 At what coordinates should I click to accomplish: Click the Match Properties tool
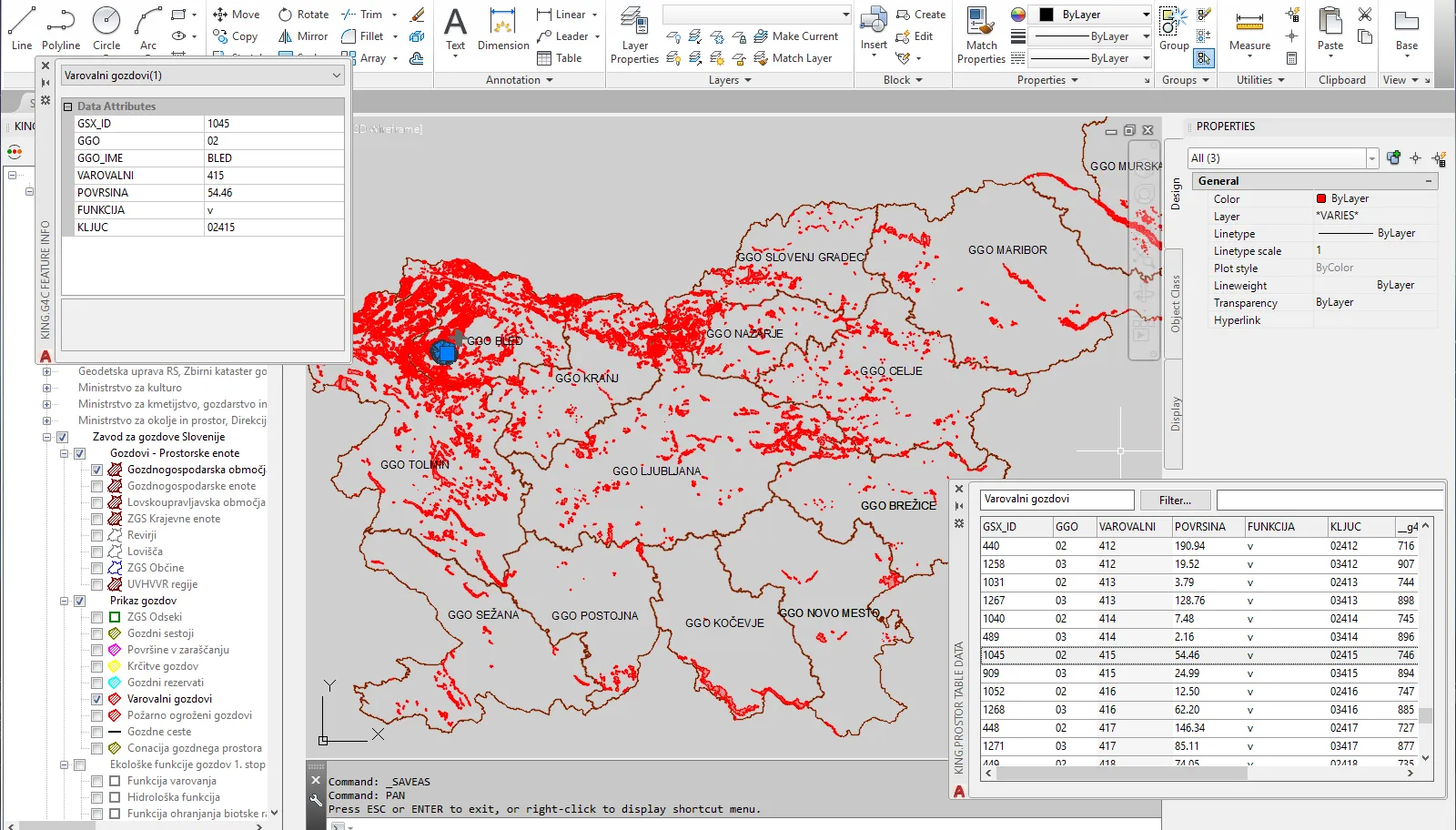tap(981, 35)
